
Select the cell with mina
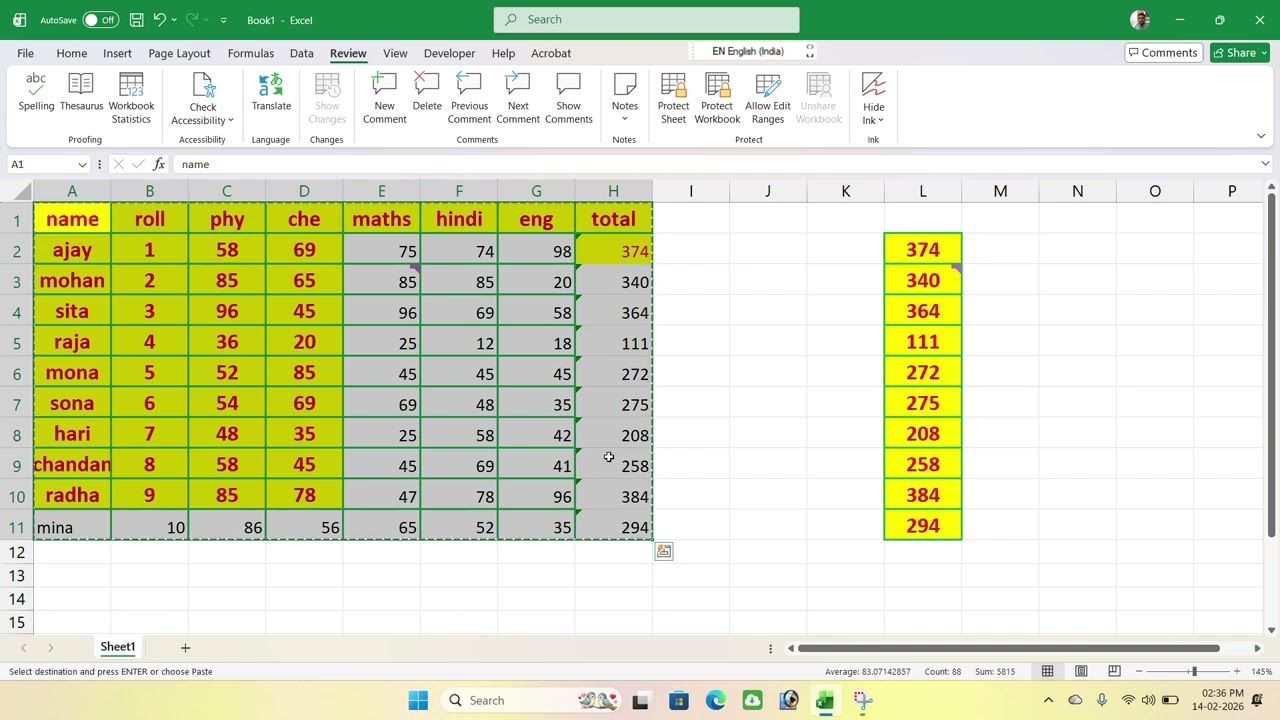click(72, 527)
